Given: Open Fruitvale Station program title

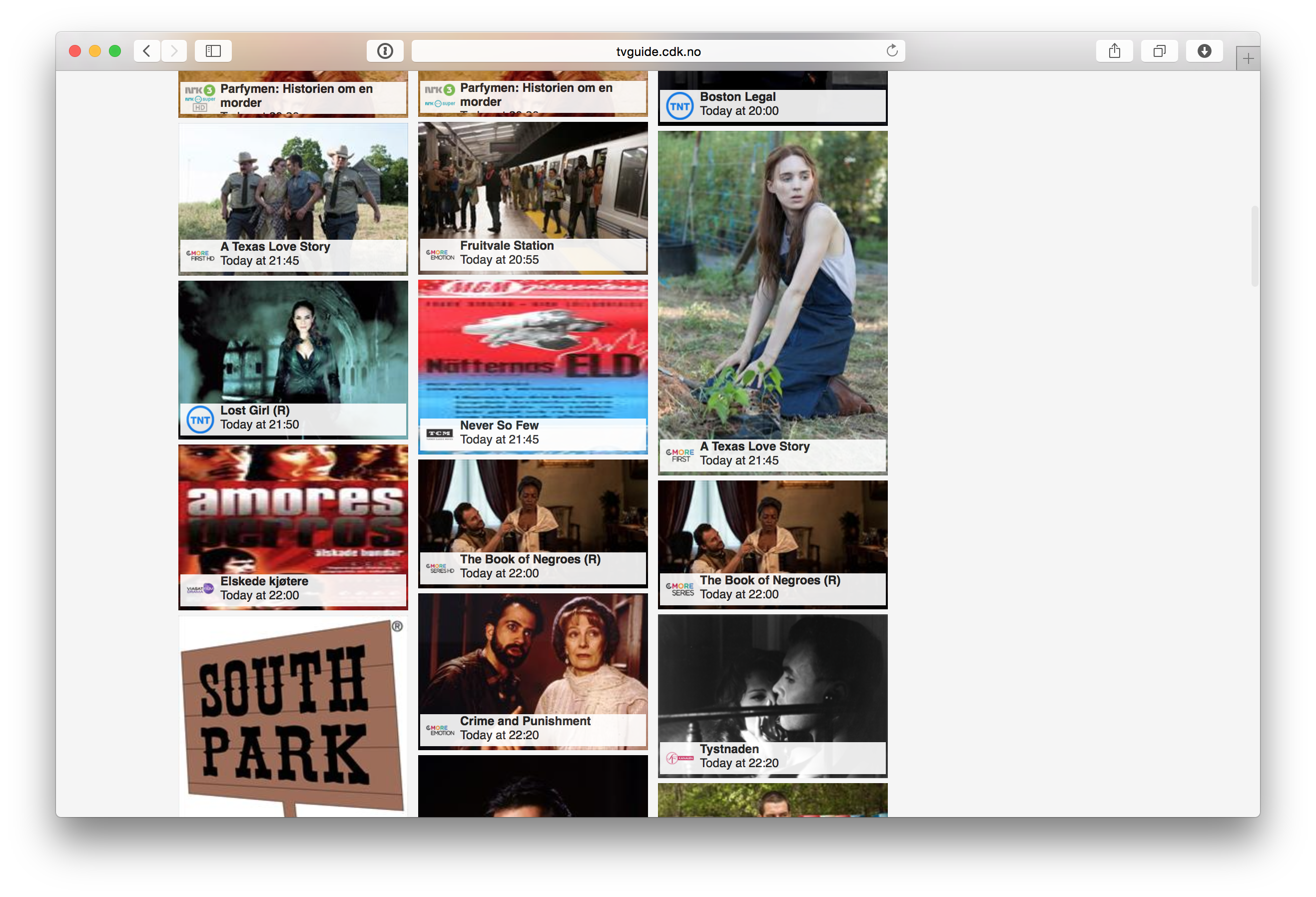Looking at the screenshot, I should (507, 246).
